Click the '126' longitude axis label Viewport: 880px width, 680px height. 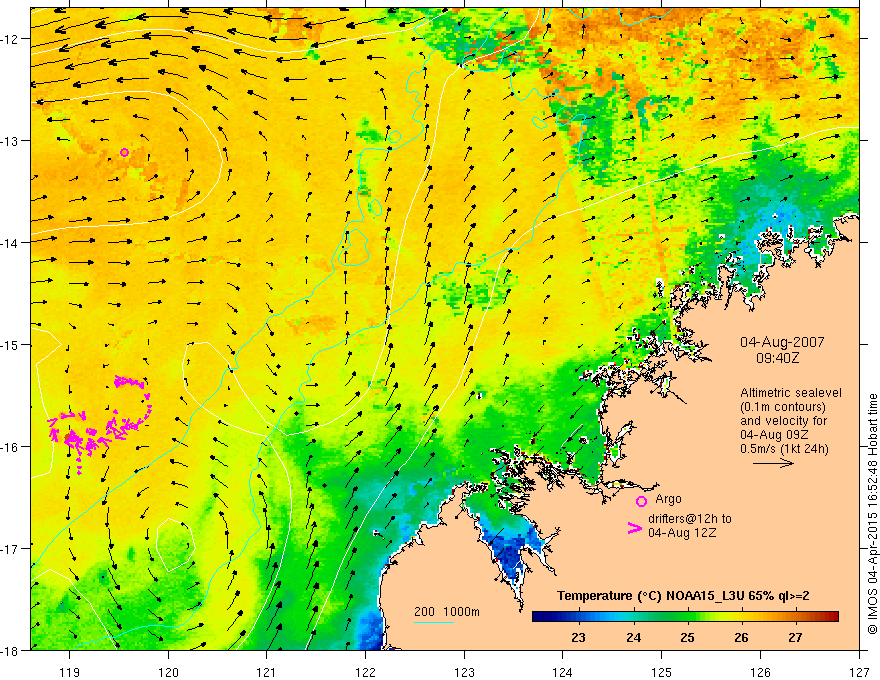(x=760, y=672)
